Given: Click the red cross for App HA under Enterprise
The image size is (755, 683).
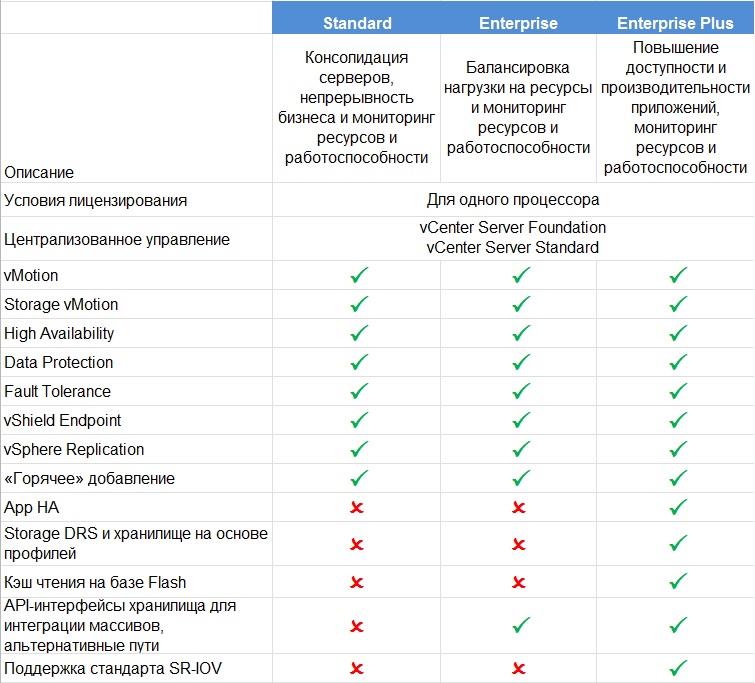Looking at the screenshot, I should 519,507.
